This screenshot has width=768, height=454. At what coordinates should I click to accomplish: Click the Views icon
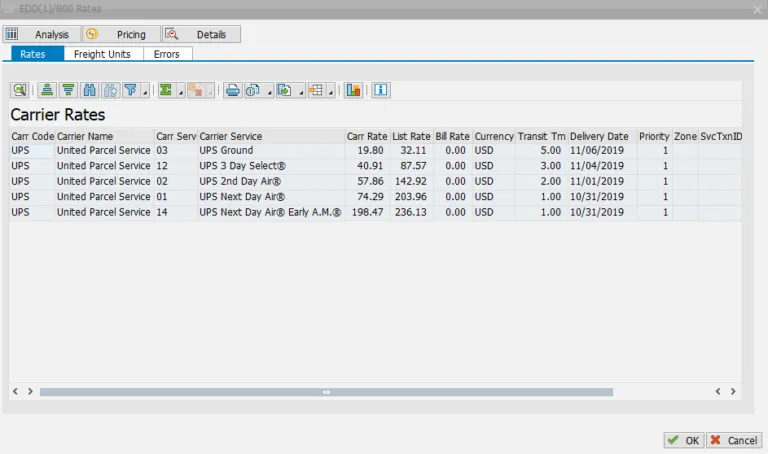tap(253, 90)
